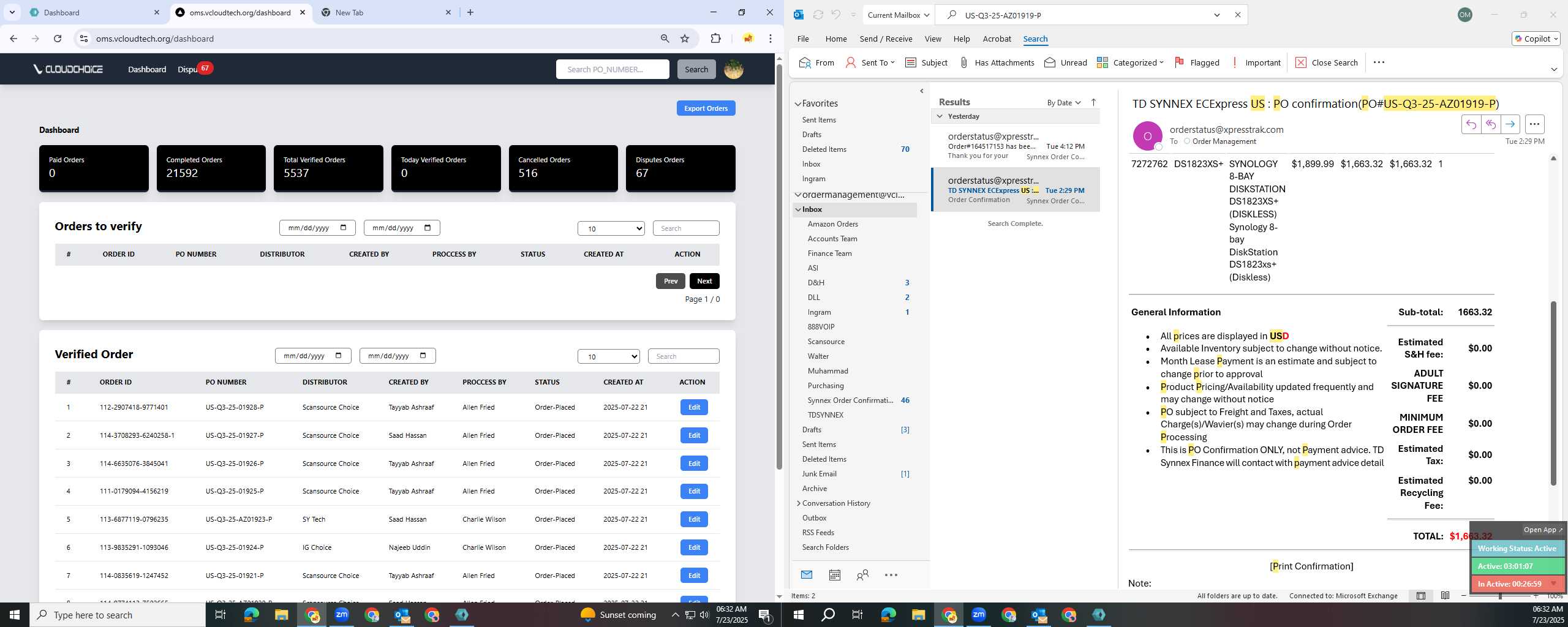Collapse the Favorites folder group
Image resolution: width=1568 pixels, height=627 pixels.
point(798,103)
